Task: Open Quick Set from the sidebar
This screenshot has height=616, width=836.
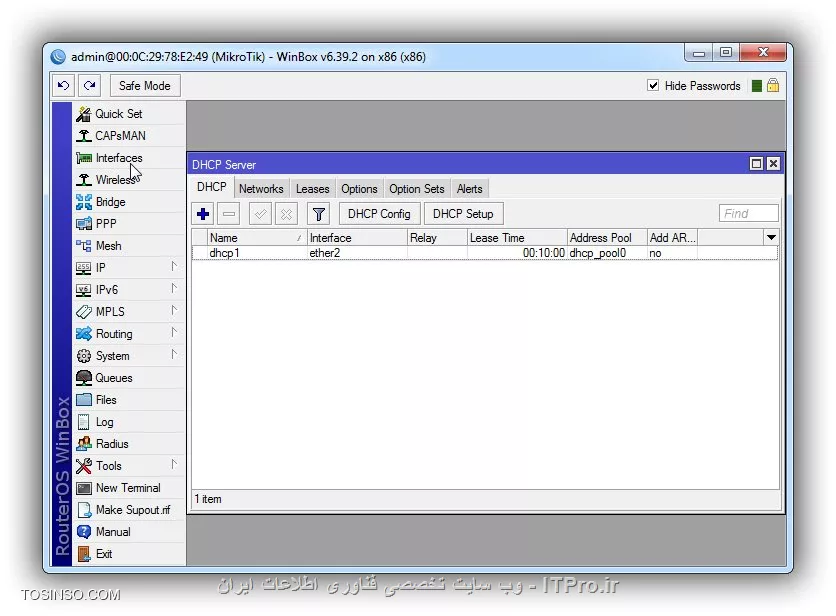Action: (x=118, y=114)
